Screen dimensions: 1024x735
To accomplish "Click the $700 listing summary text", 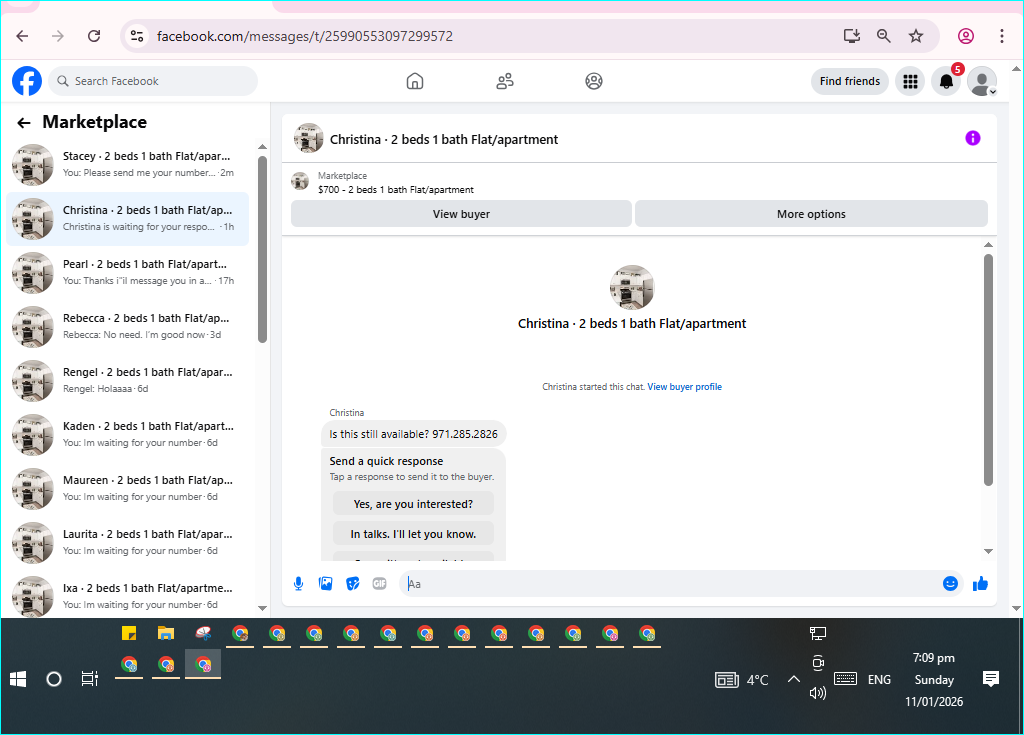I will [x=396, y=189].
